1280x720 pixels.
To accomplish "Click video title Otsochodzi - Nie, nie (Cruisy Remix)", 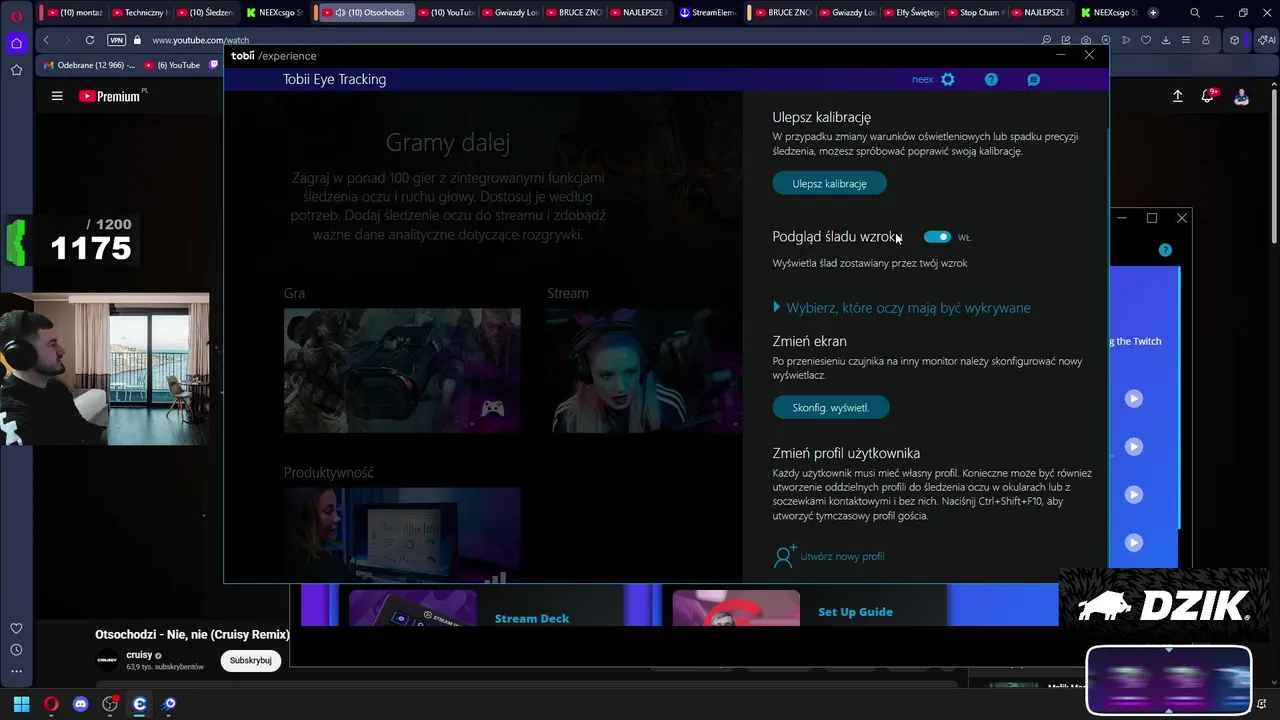I will pyautogui.click(x=192, y=635).
